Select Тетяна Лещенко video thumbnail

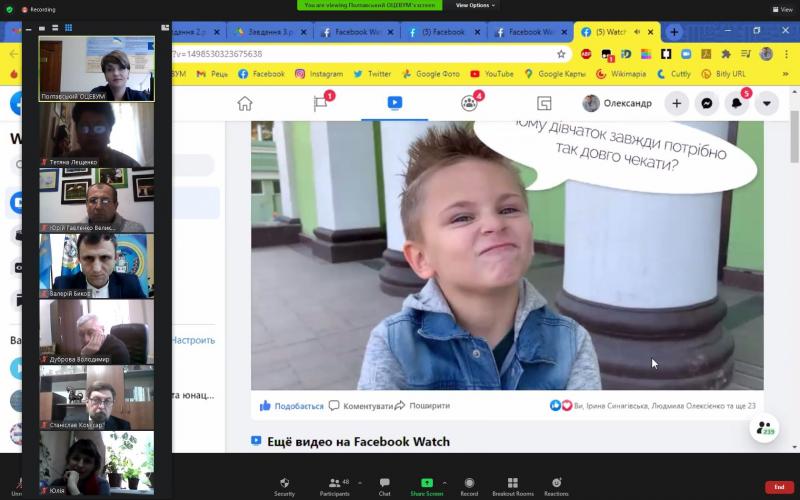coord(97,135)
